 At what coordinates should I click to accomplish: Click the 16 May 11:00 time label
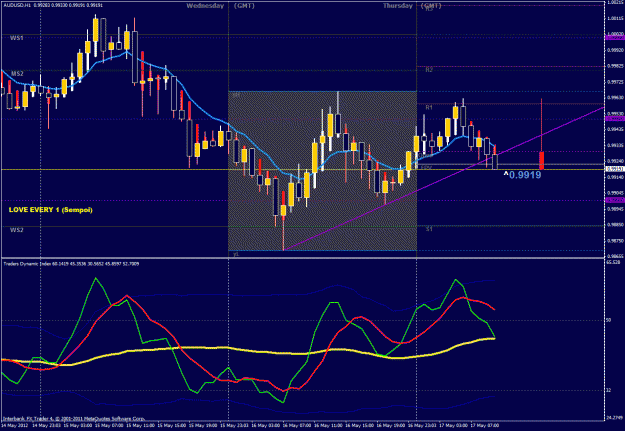328,425
